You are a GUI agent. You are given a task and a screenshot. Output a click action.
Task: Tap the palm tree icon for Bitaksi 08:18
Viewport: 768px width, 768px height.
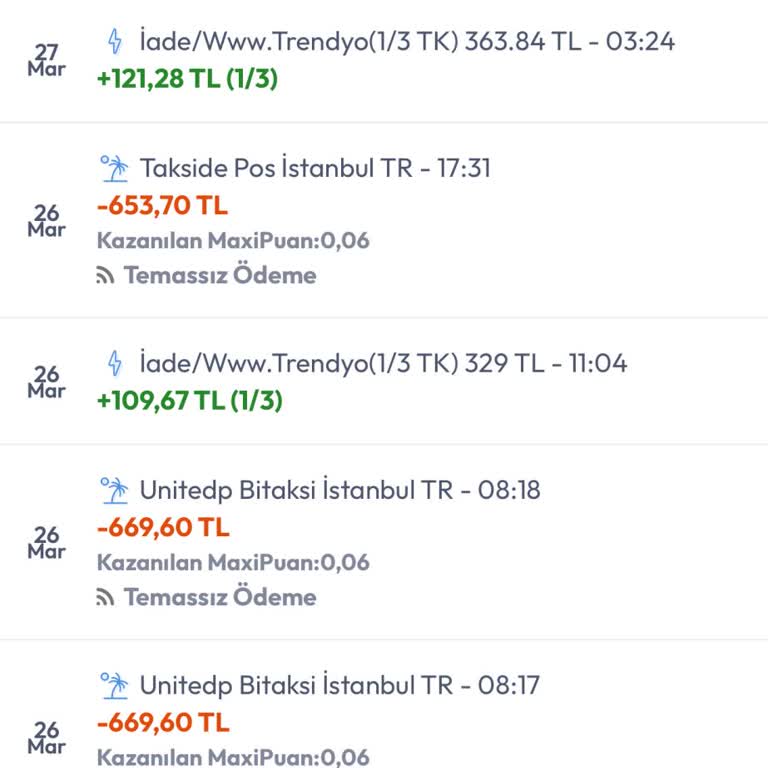115,489
